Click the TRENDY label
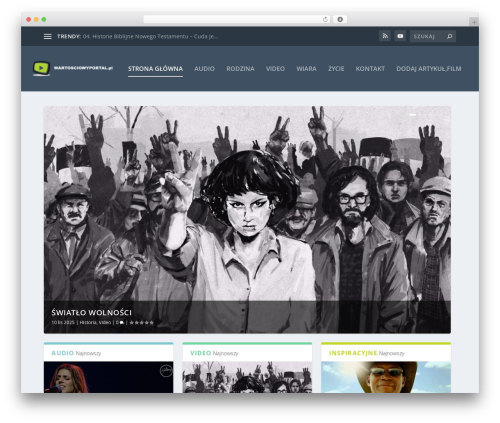The height and width of the screenshot is (423, 500). point(69,36)
